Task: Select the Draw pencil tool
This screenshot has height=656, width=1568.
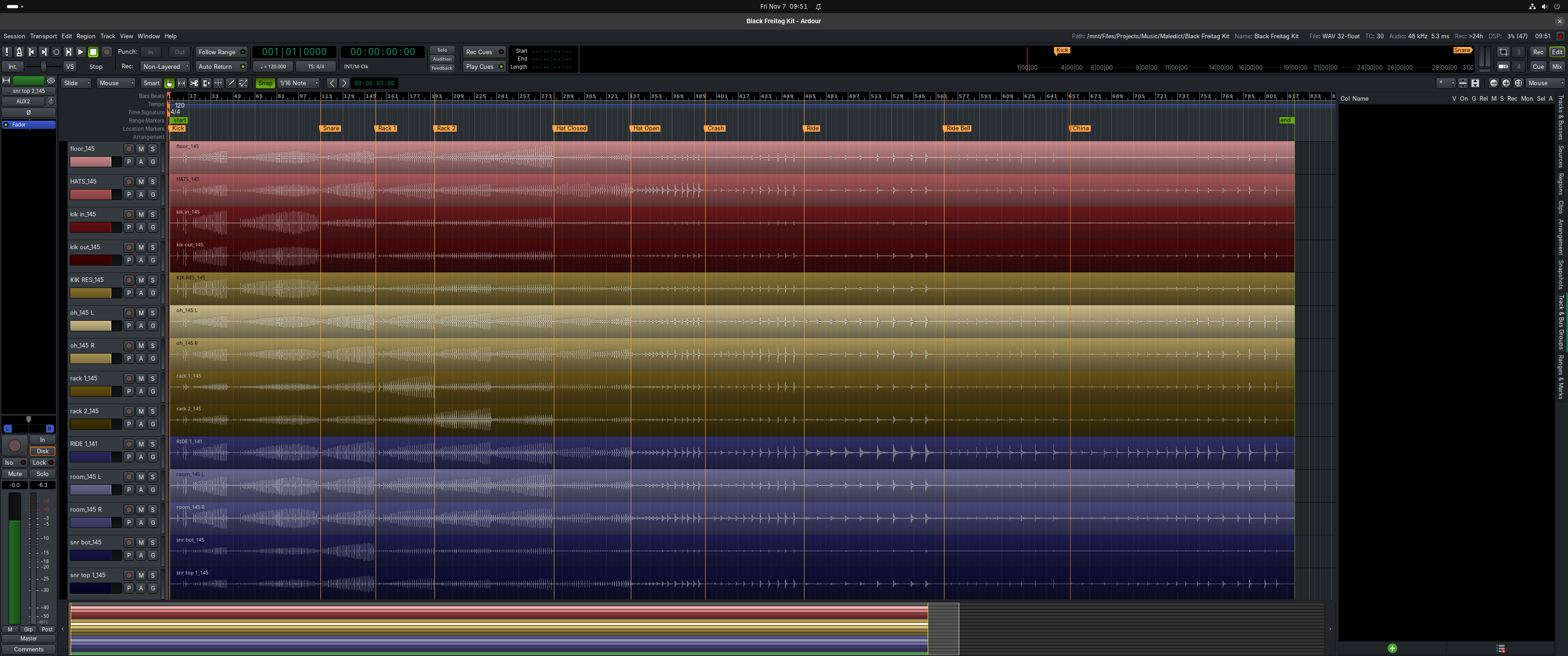Action: pyautogui.click(x=231, y=83)
